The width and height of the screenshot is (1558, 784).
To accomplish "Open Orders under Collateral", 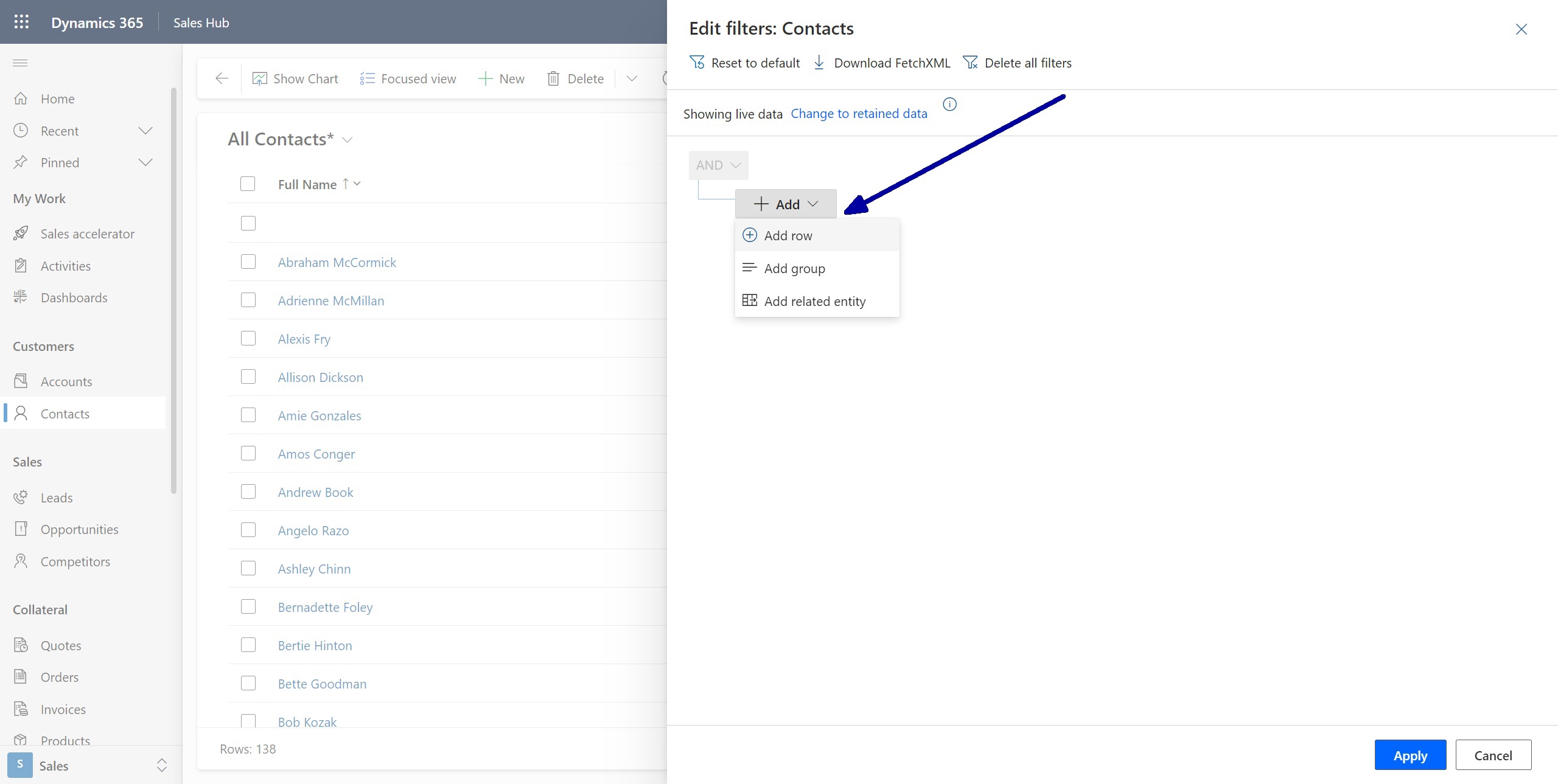I will [59, 677].
